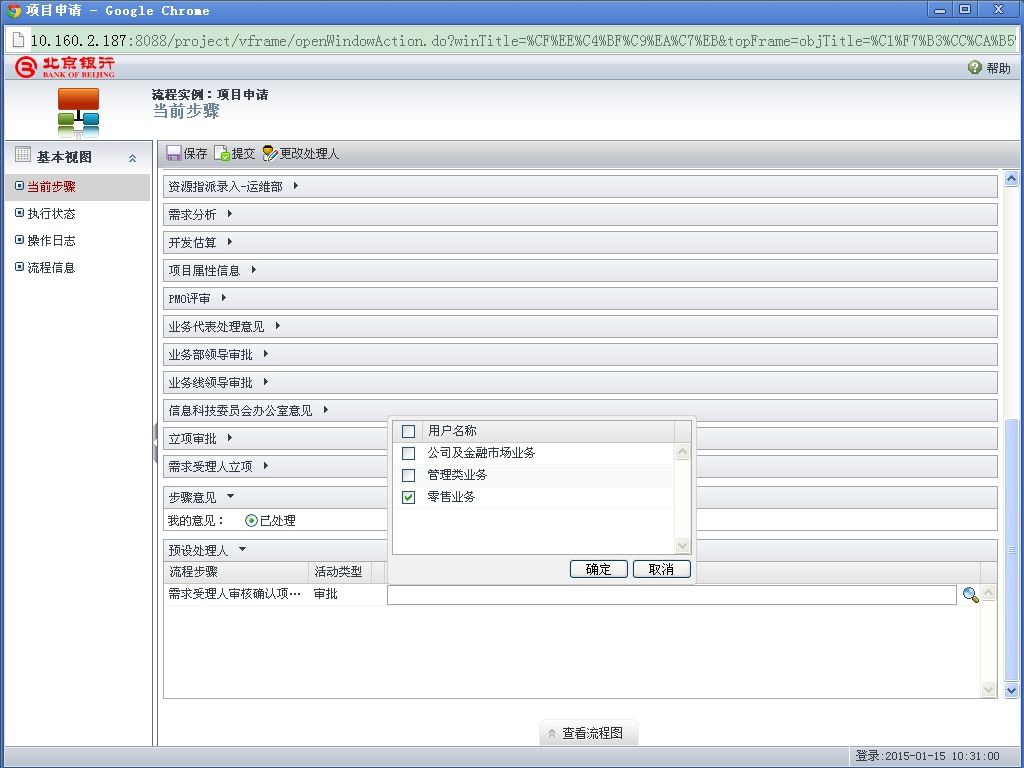Click the main page scrollbar down arrow

(1011, 690)
